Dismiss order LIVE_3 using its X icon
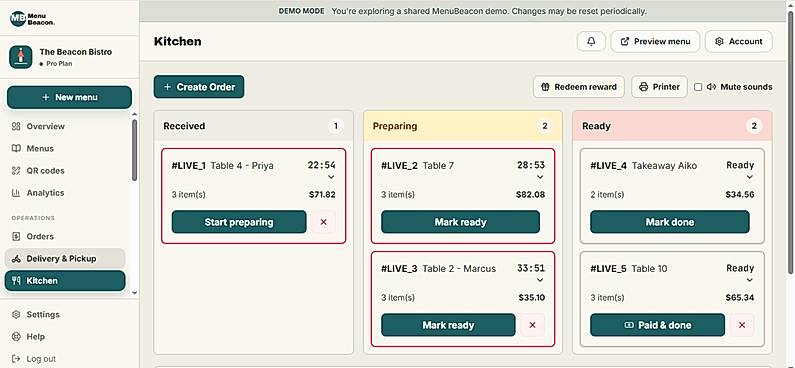 pos(532,325)
